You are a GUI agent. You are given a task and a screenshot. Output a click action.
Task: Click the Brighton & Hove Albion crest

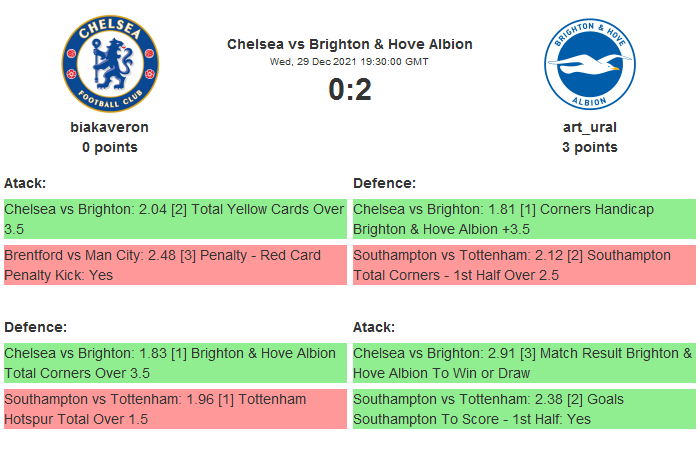[x=589, y=64]
